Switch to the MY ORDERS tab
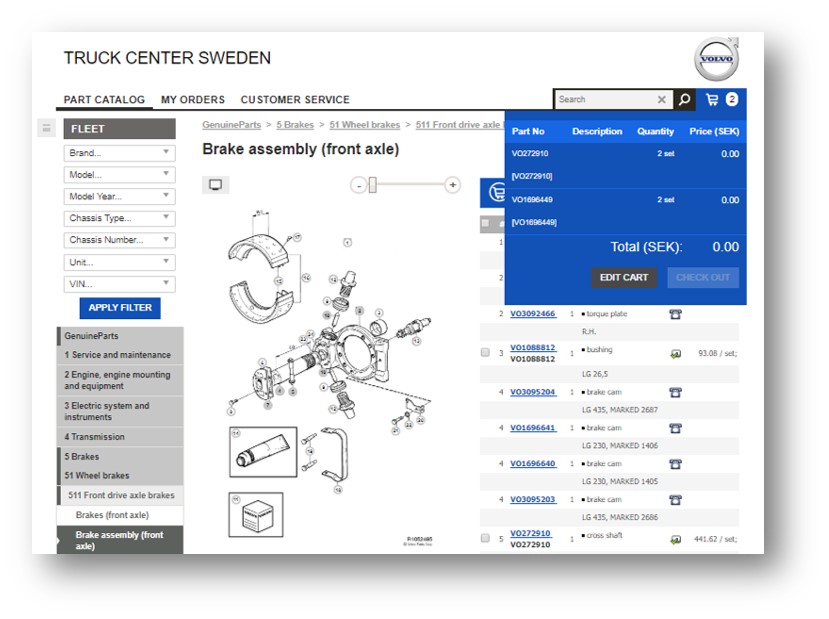This screenshot has height=619, width=829. pyautogui.click(x=193, y=99)
